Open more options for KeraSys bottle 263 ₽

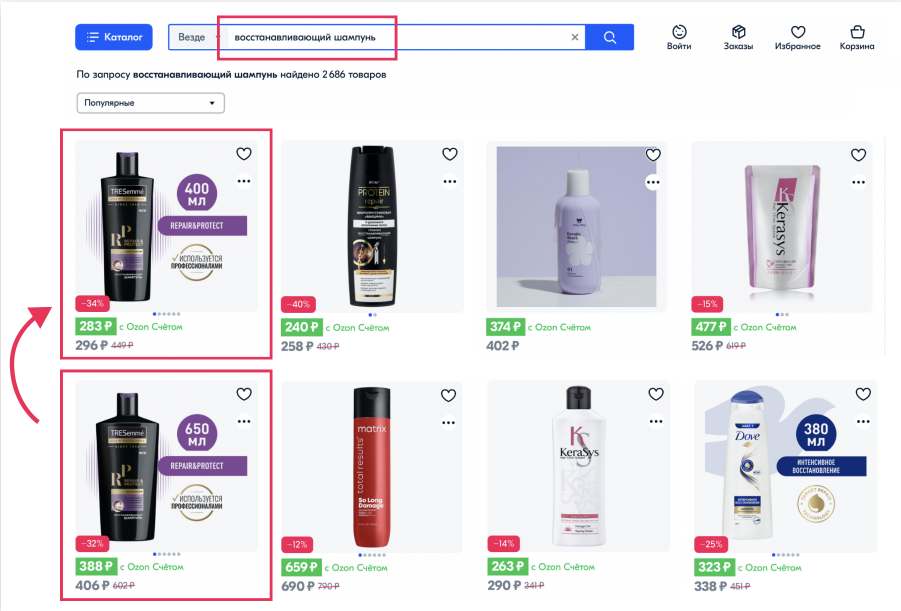click(x=656, y=421)
